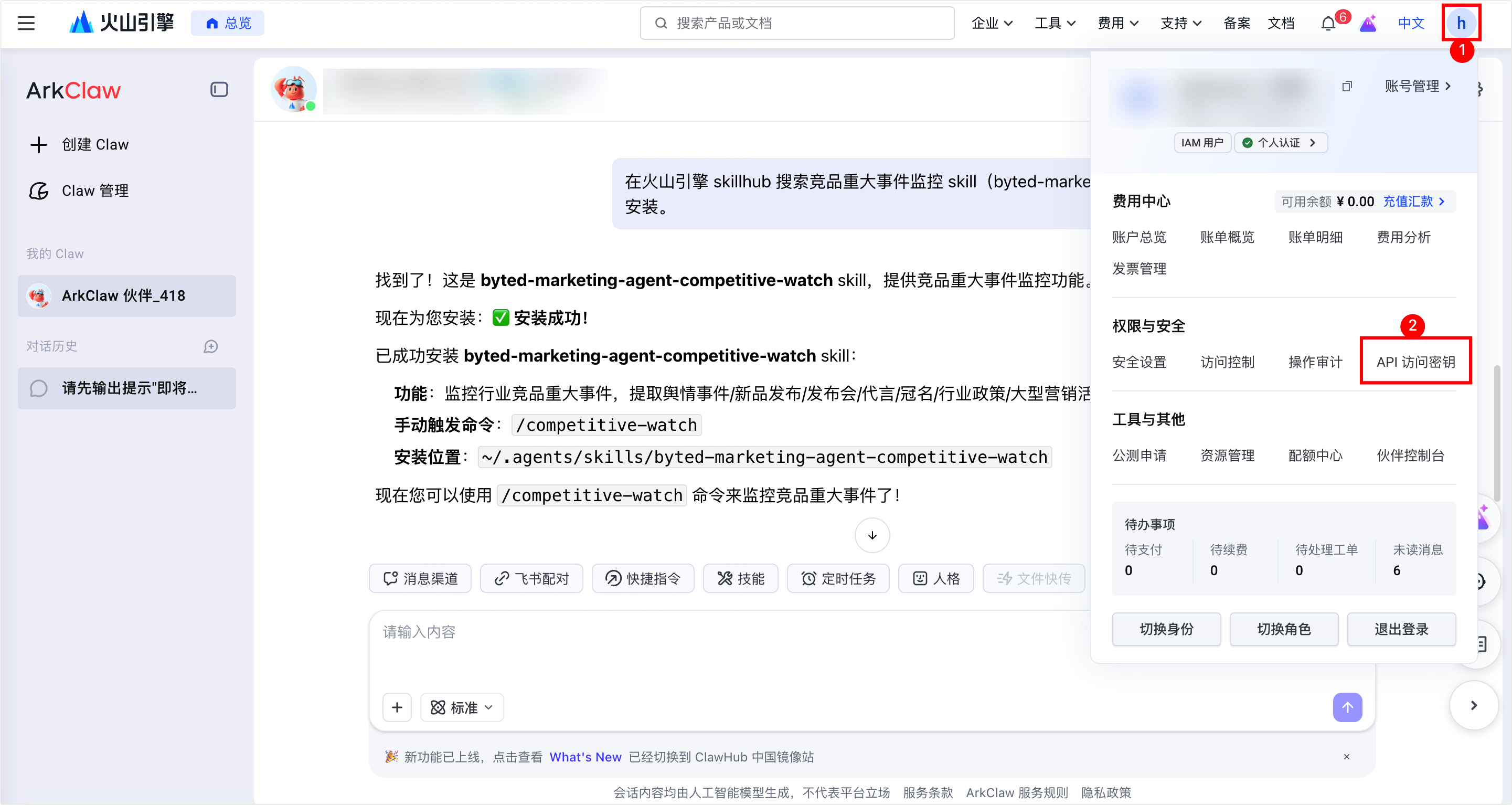Open API 访问密钥 in account menu

pyautogui.click(x=1415, y=362)
